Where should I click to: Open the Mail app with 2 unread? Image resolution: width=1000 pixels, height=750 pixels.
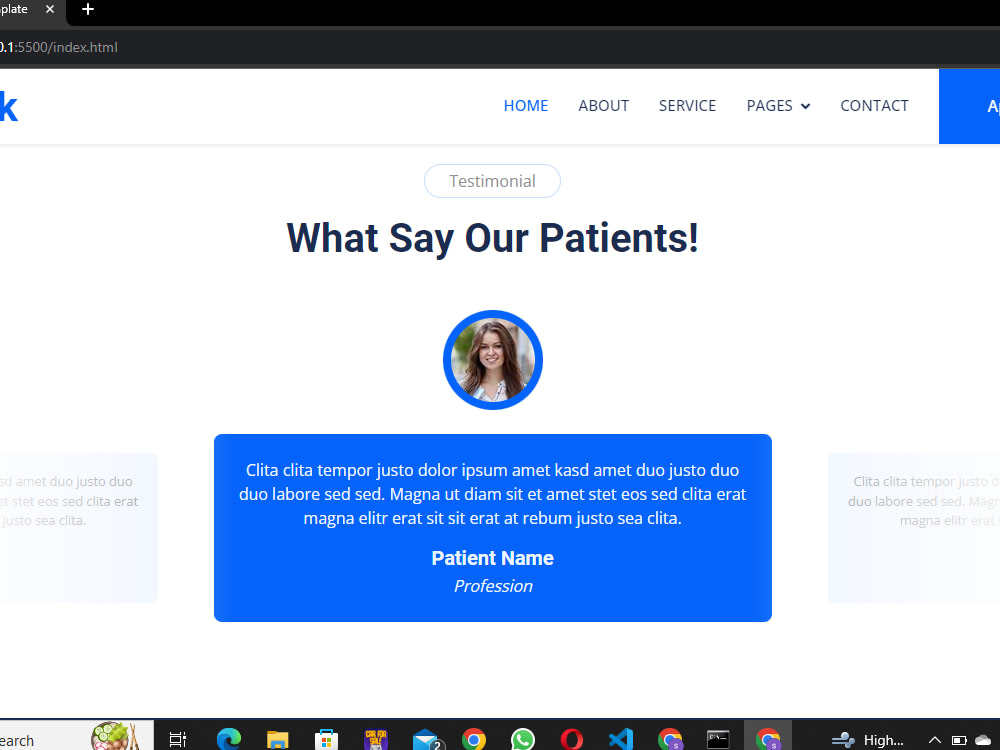click(427, 740)
